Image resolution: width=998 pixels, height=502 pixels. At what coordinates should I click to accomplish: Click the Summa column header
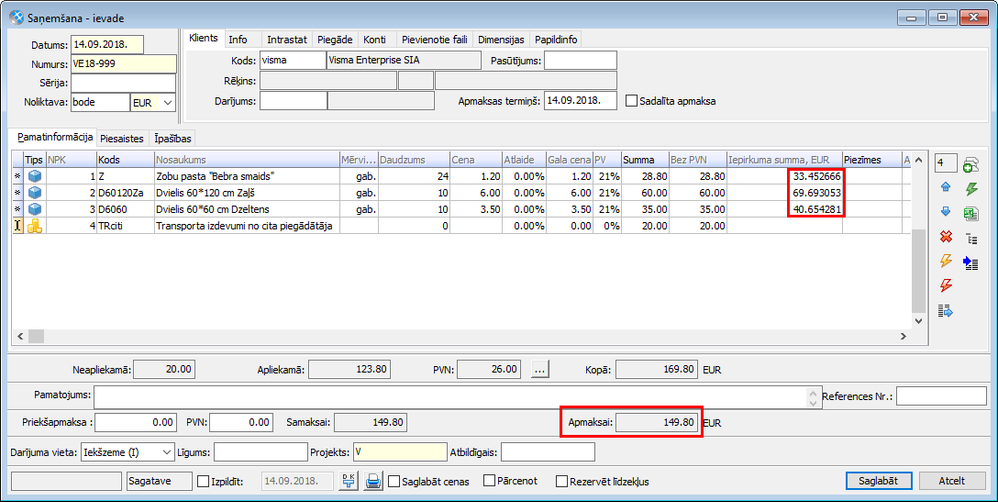pos(644,160)
